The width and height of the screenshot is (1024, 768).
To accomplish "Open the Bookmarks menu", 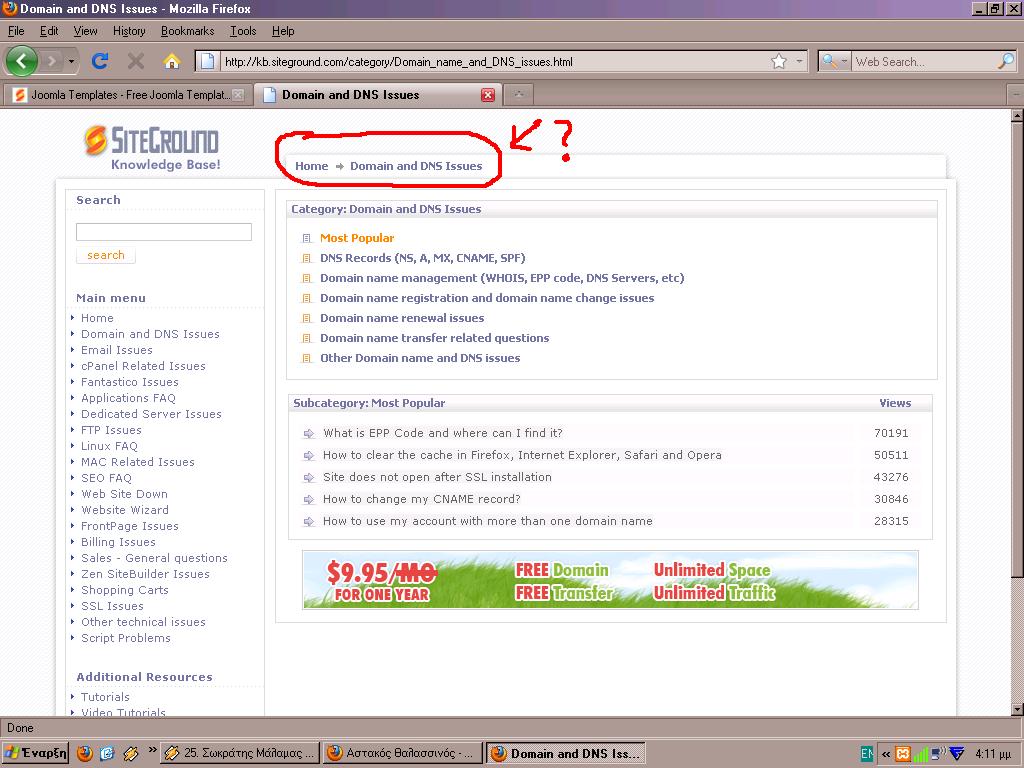I will pyautogui.click(x=187, y=31).
